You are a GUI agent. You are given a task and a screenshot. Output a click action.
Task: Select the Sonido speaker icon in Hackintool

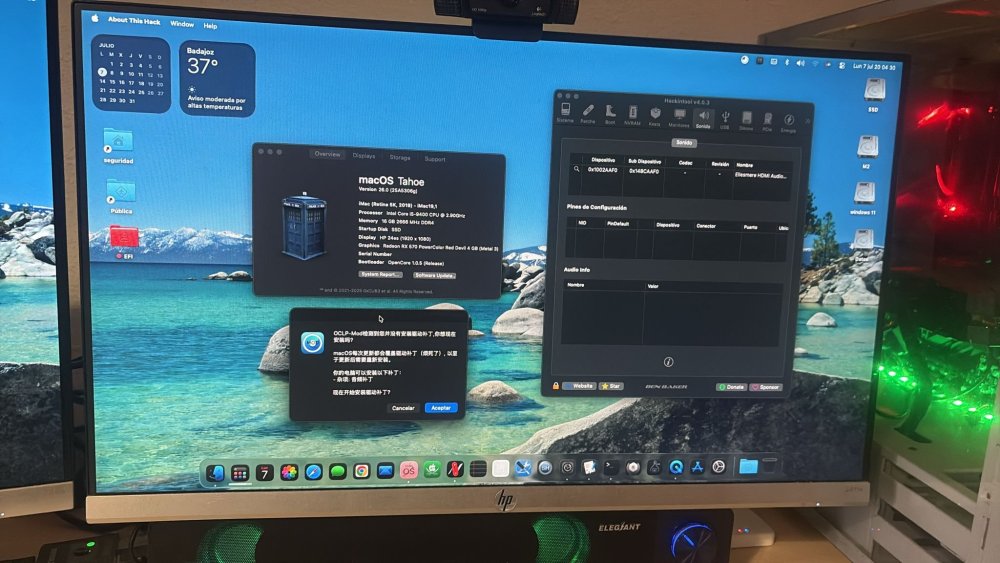click(x=703, y=117)
